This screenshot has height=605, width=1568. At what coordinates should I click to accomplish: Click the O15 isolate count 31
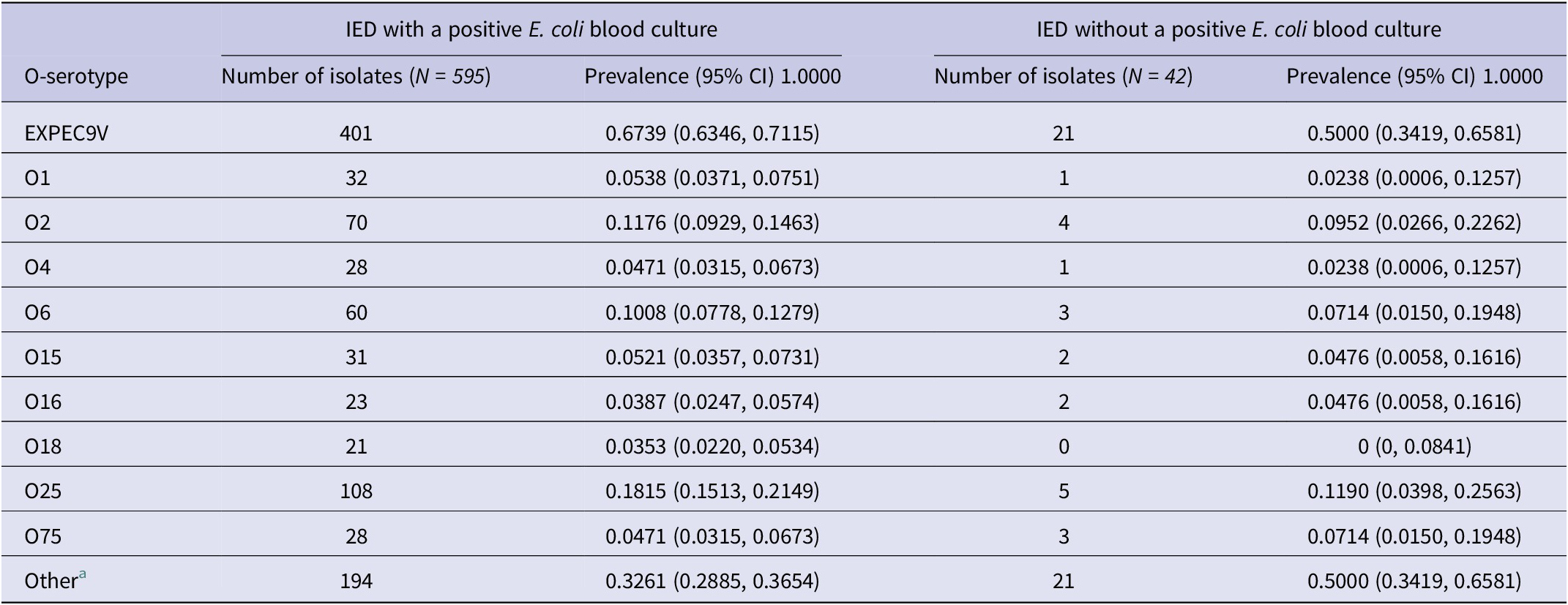pyautogui.click(x=356, y=357)
